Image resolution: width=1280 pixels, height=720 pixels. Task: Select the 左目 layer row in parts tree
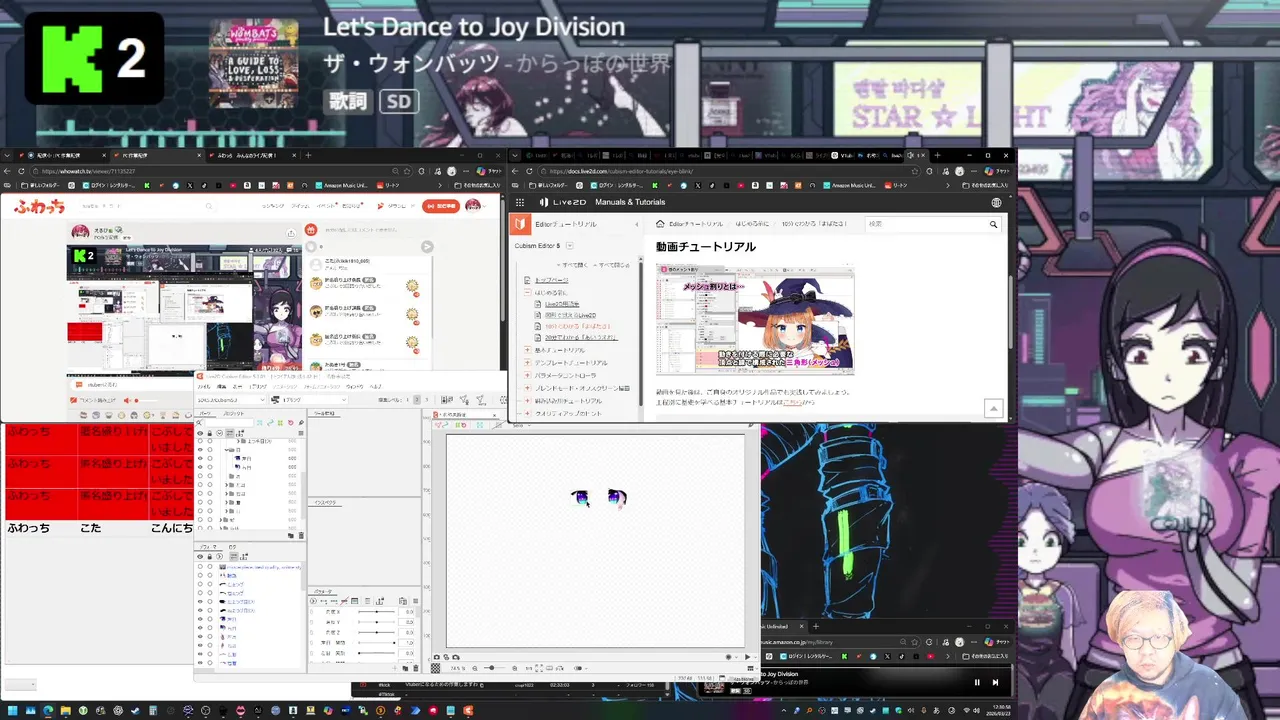(248, 458)
